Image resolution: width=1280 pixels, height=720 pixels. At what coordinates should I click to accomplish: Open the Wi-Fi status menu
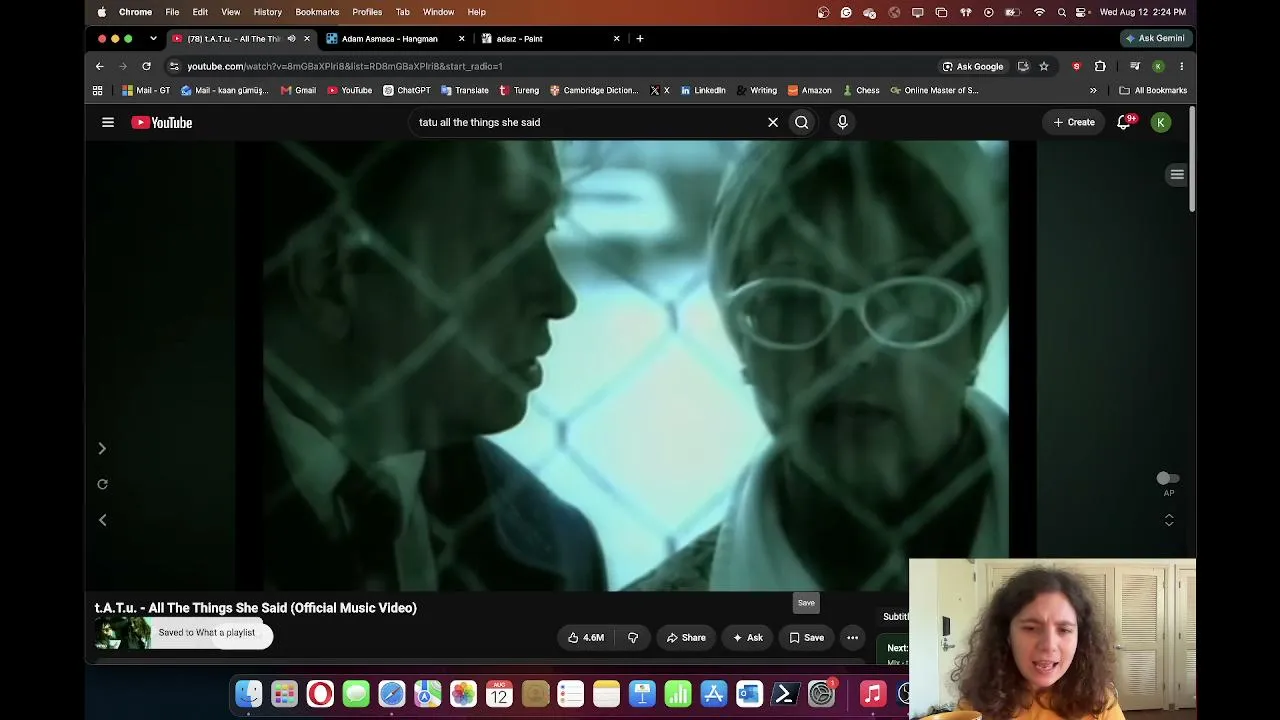(1039, 12)
